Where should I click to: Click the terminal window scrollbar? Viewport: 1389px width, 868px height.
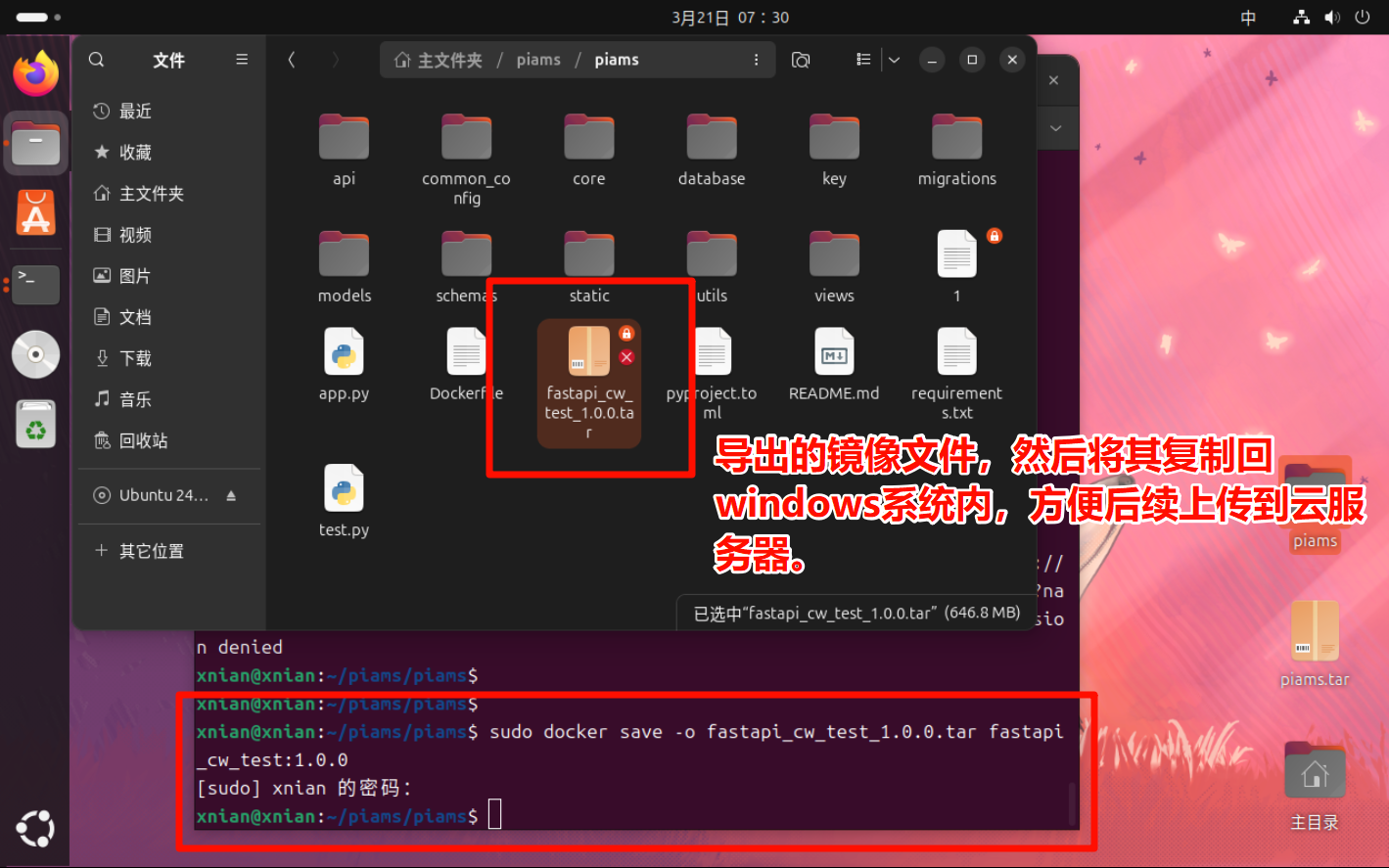click(1072, 802)
